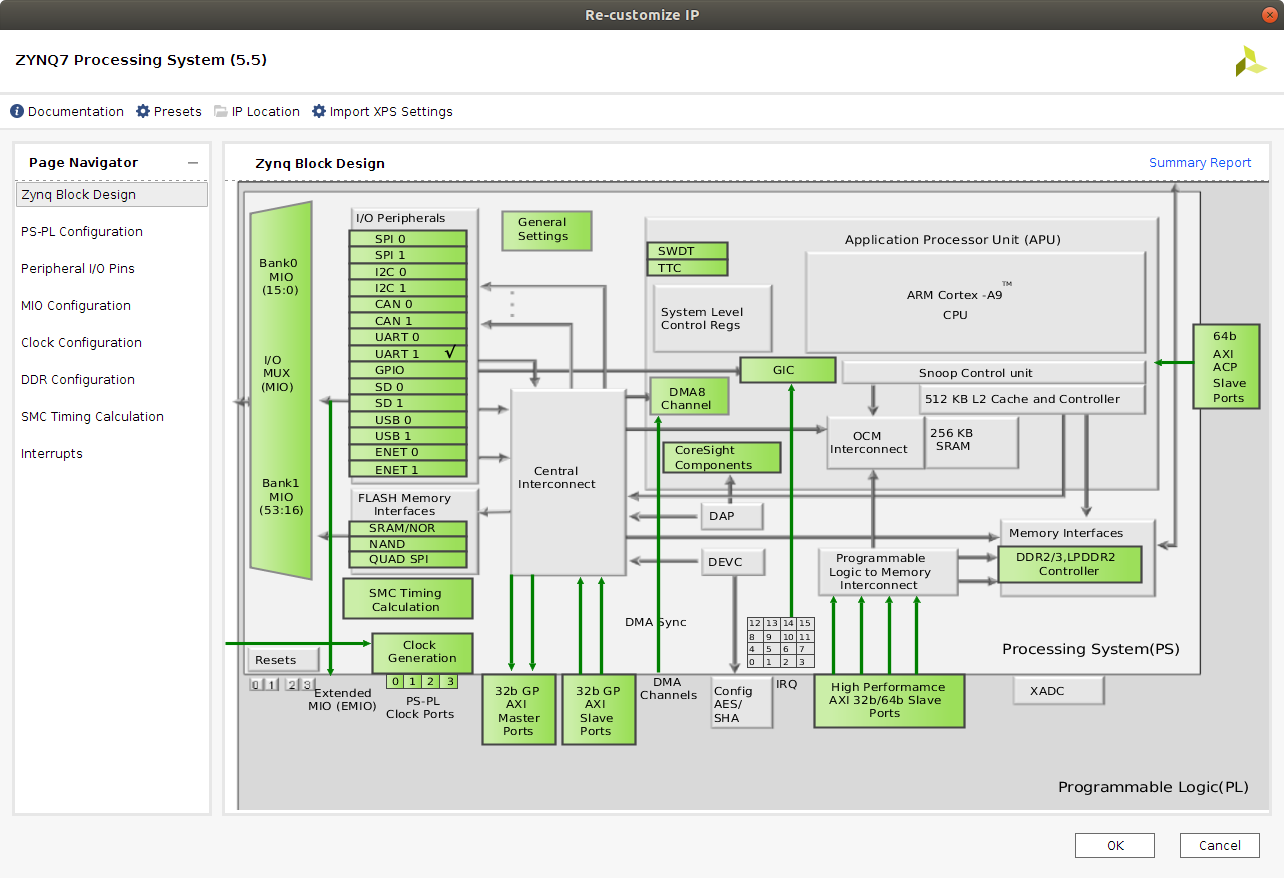Screen dimensions: 1284x878
Task: Open the Clock Generation block
Action: 422,652
